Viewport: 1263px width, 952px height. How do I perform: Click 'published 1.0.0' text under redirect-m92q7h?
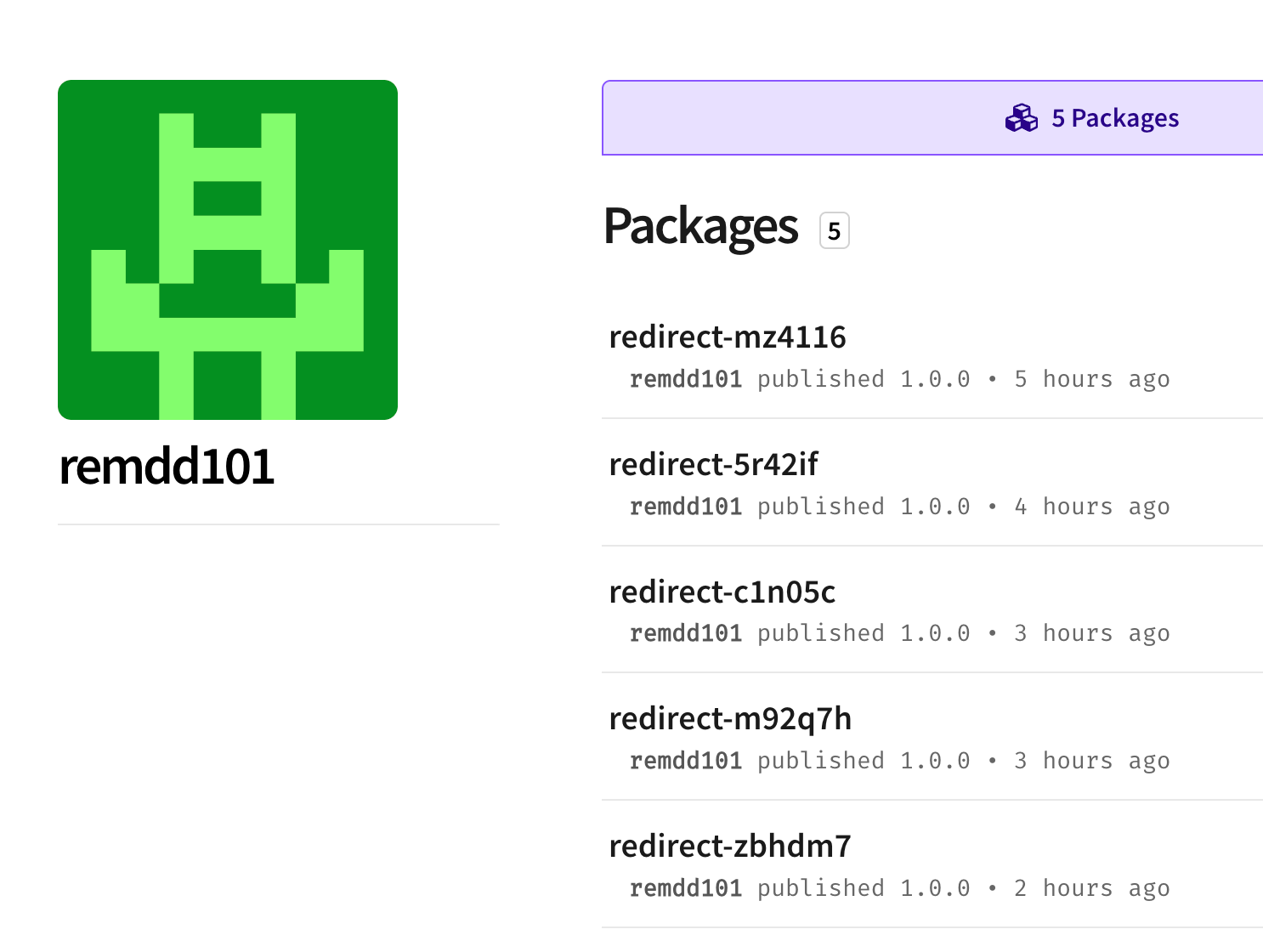coord(864,761)
